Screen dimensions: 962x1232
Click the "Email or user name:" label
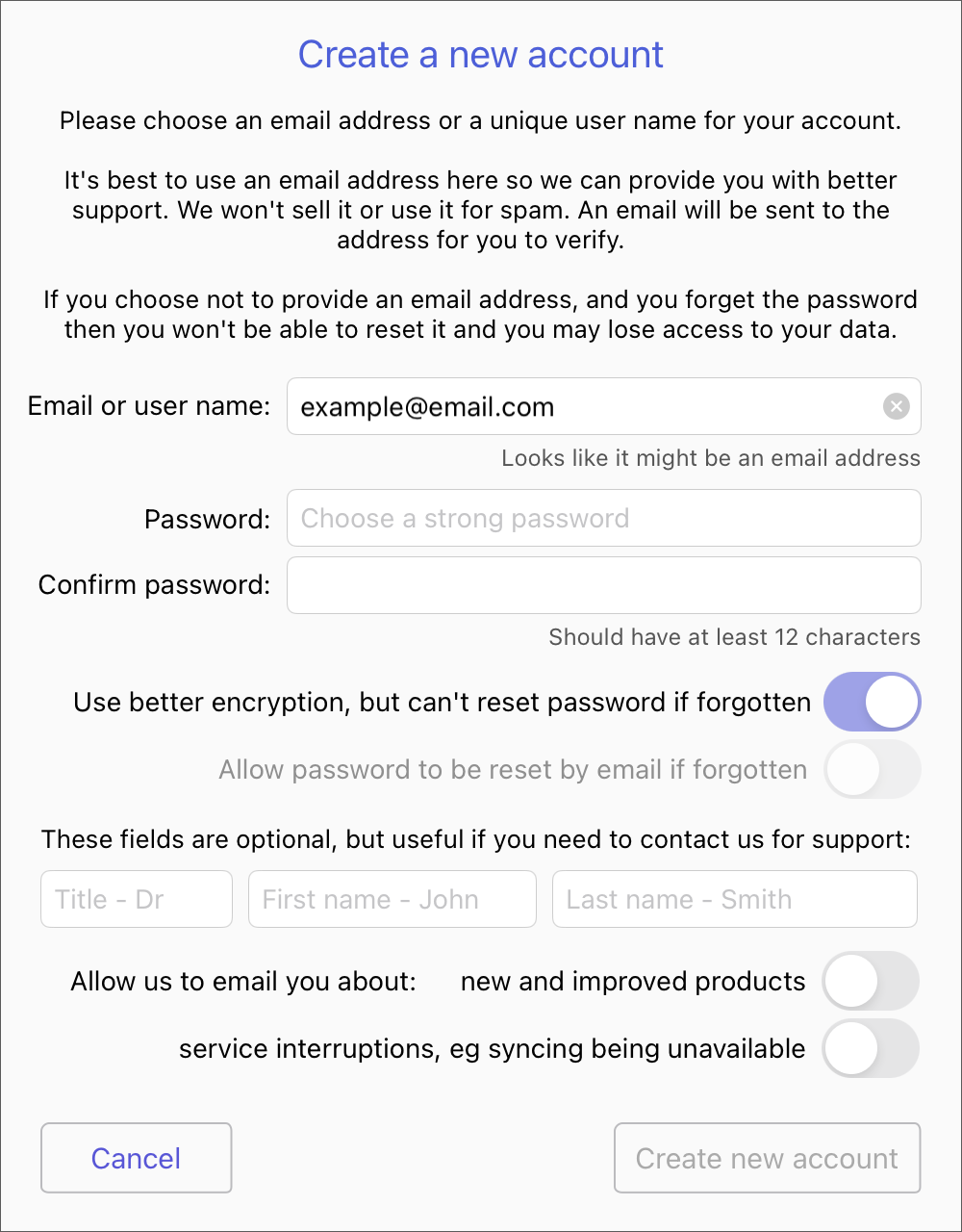(149, 406)
